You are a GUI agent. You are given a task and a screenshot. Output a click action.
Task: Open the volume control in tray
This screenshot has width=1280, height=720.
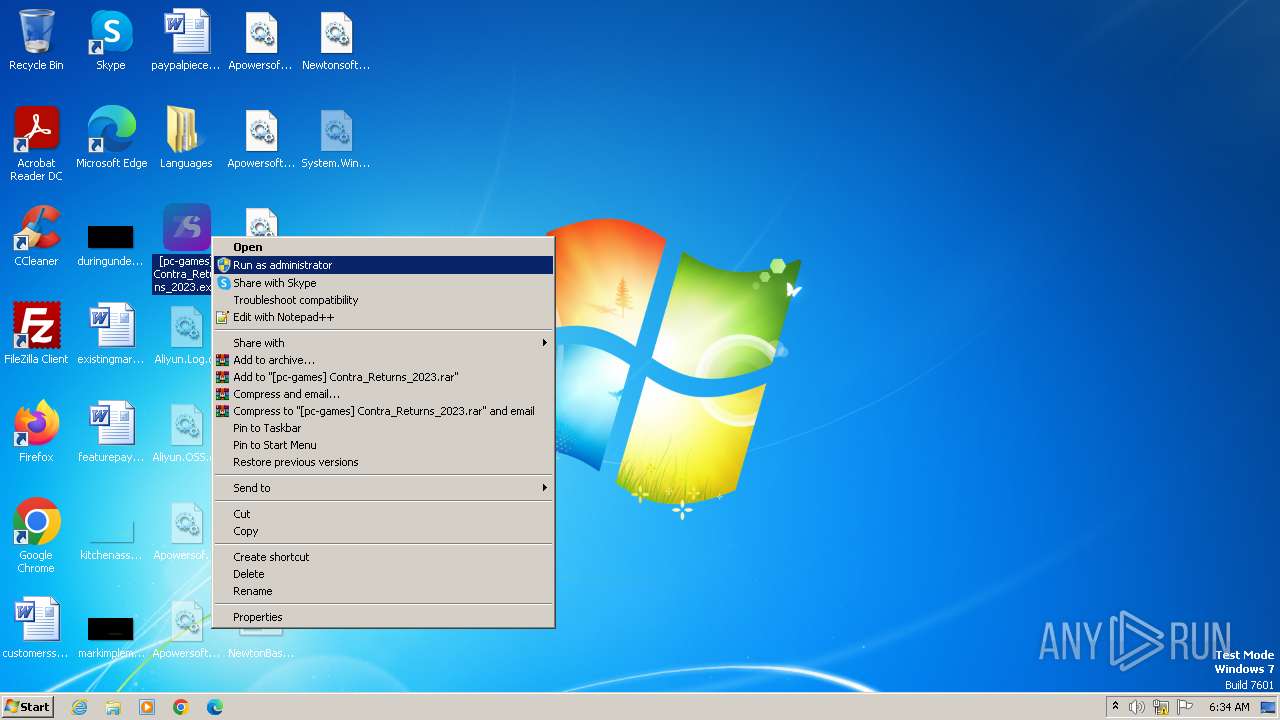[1137, 707]
